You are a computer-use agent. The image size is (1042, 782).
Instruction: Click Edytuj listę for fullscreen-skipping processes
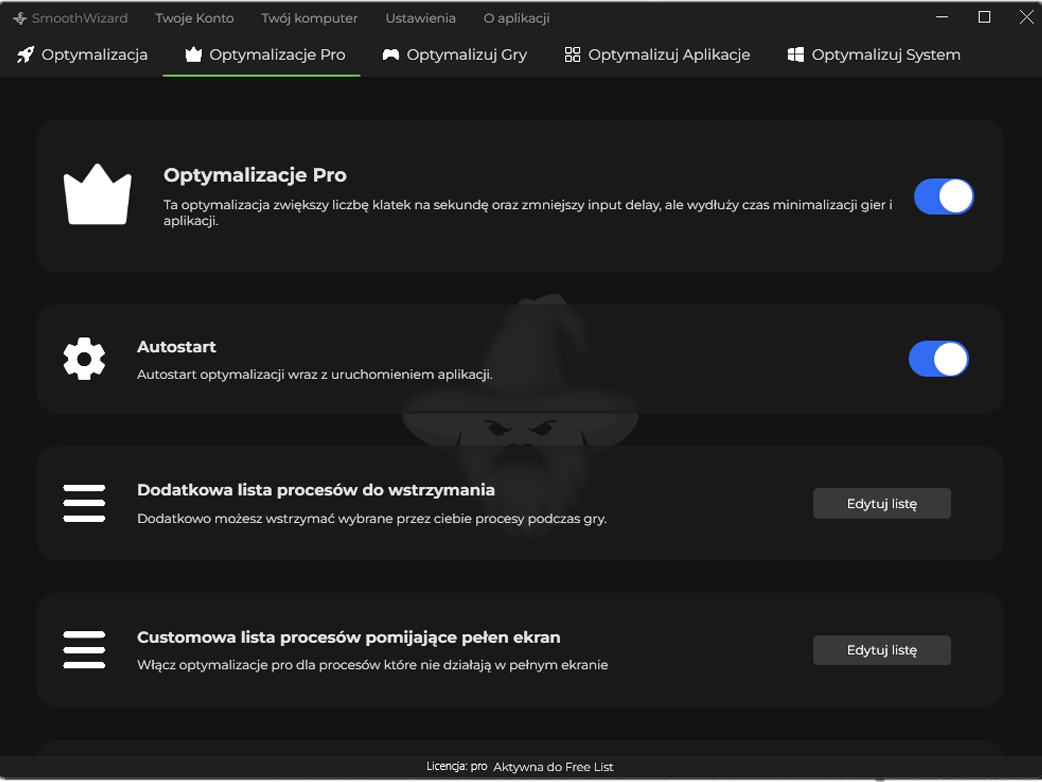pyautogui.click(x=881, y=650)
